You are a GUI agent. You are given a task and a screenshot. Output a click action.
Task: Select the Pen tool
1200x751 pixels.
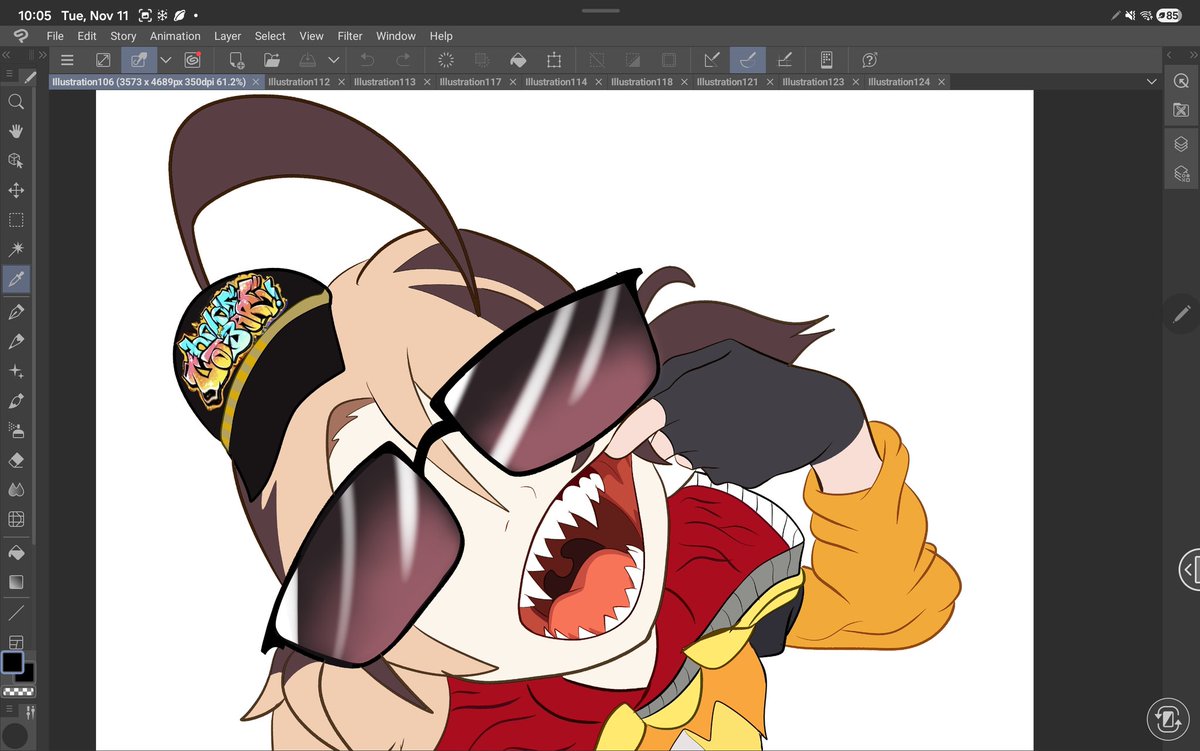pos(16,312)
